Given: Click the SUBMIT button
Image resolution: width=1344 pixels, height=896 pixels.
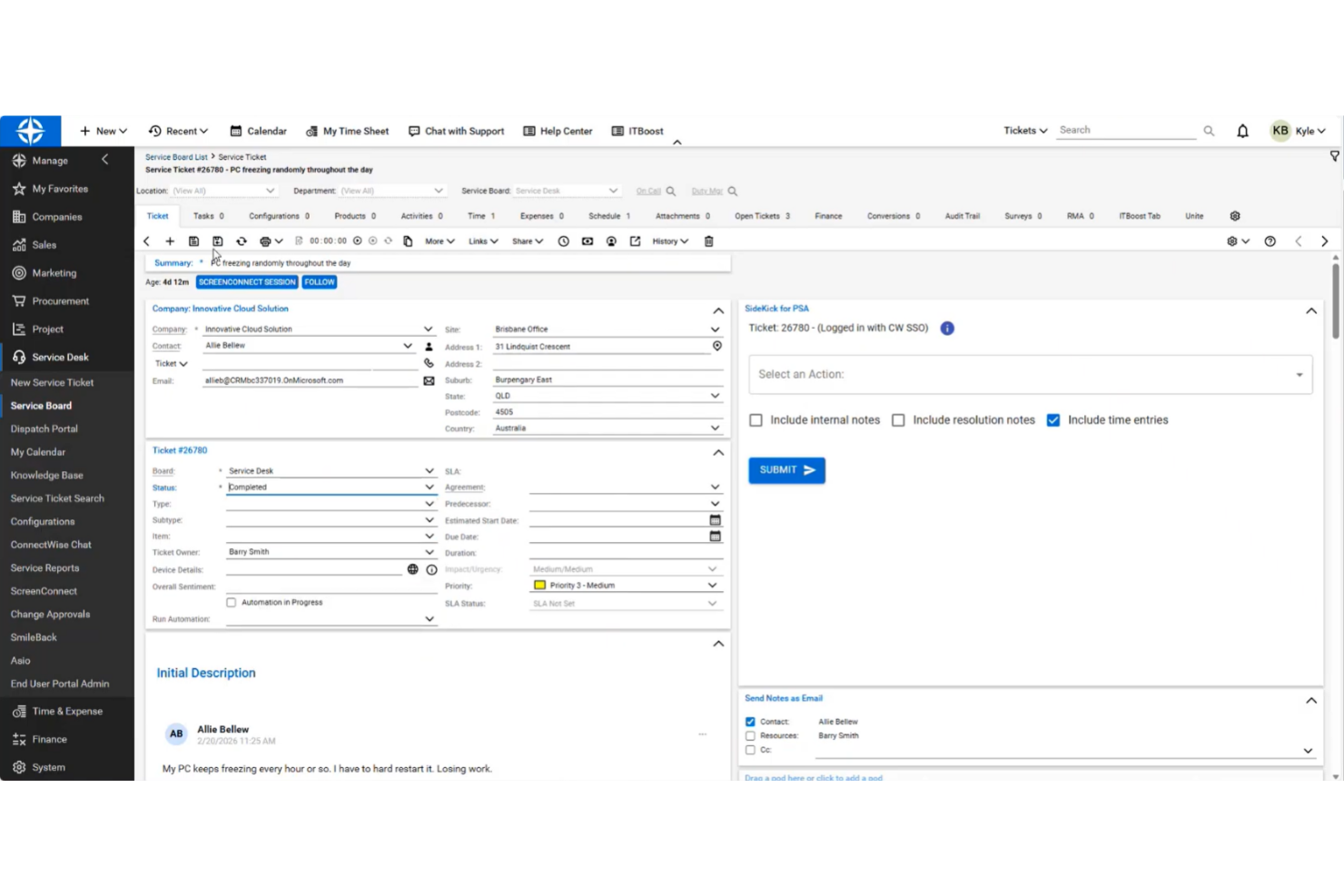Looking at the screenshot, I should (786, 470).
